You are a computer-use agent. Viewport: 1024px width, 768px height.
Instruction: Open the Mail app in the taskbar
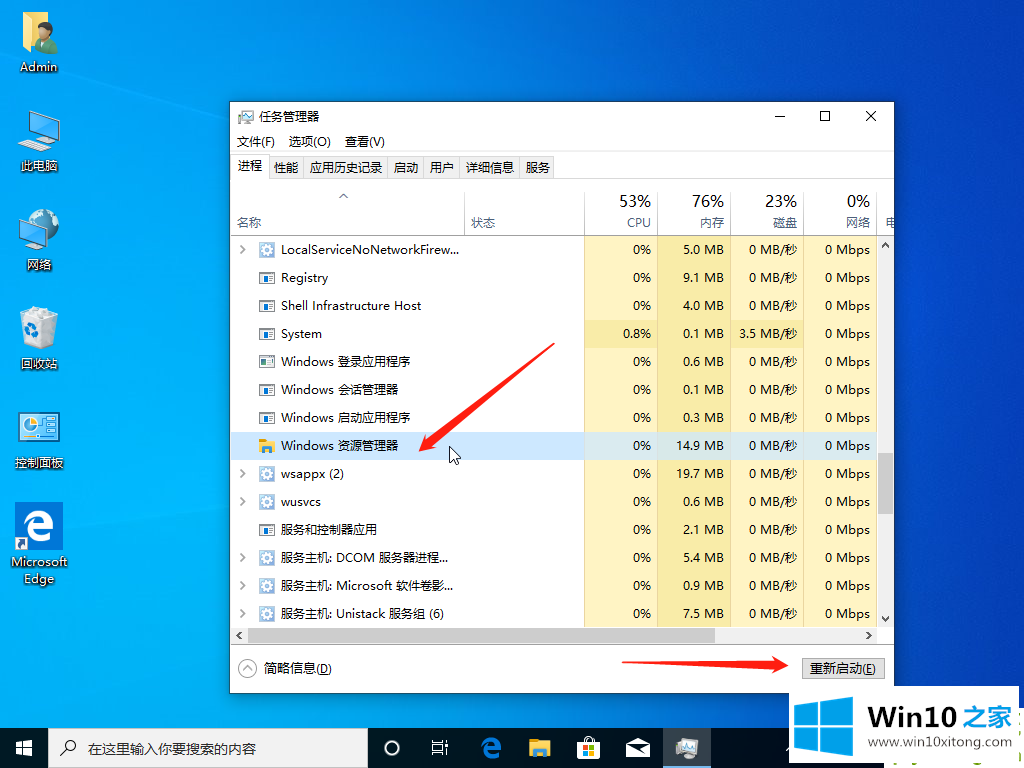click(637, 747)
